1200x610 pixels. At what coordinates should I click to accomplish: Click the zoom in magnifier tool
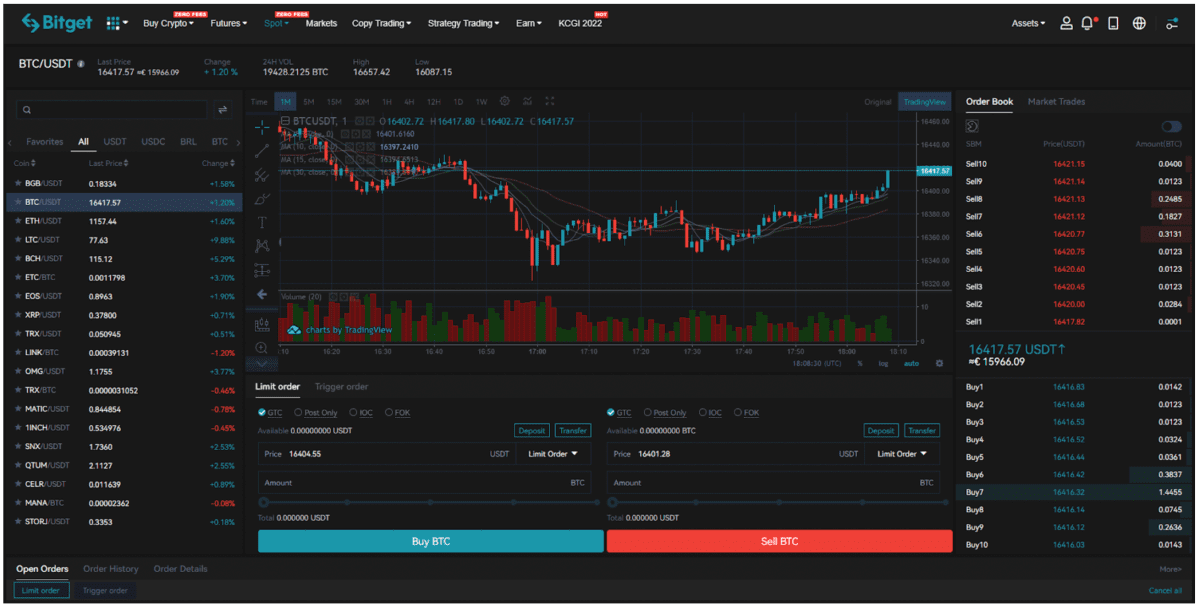tap(262, 348)
